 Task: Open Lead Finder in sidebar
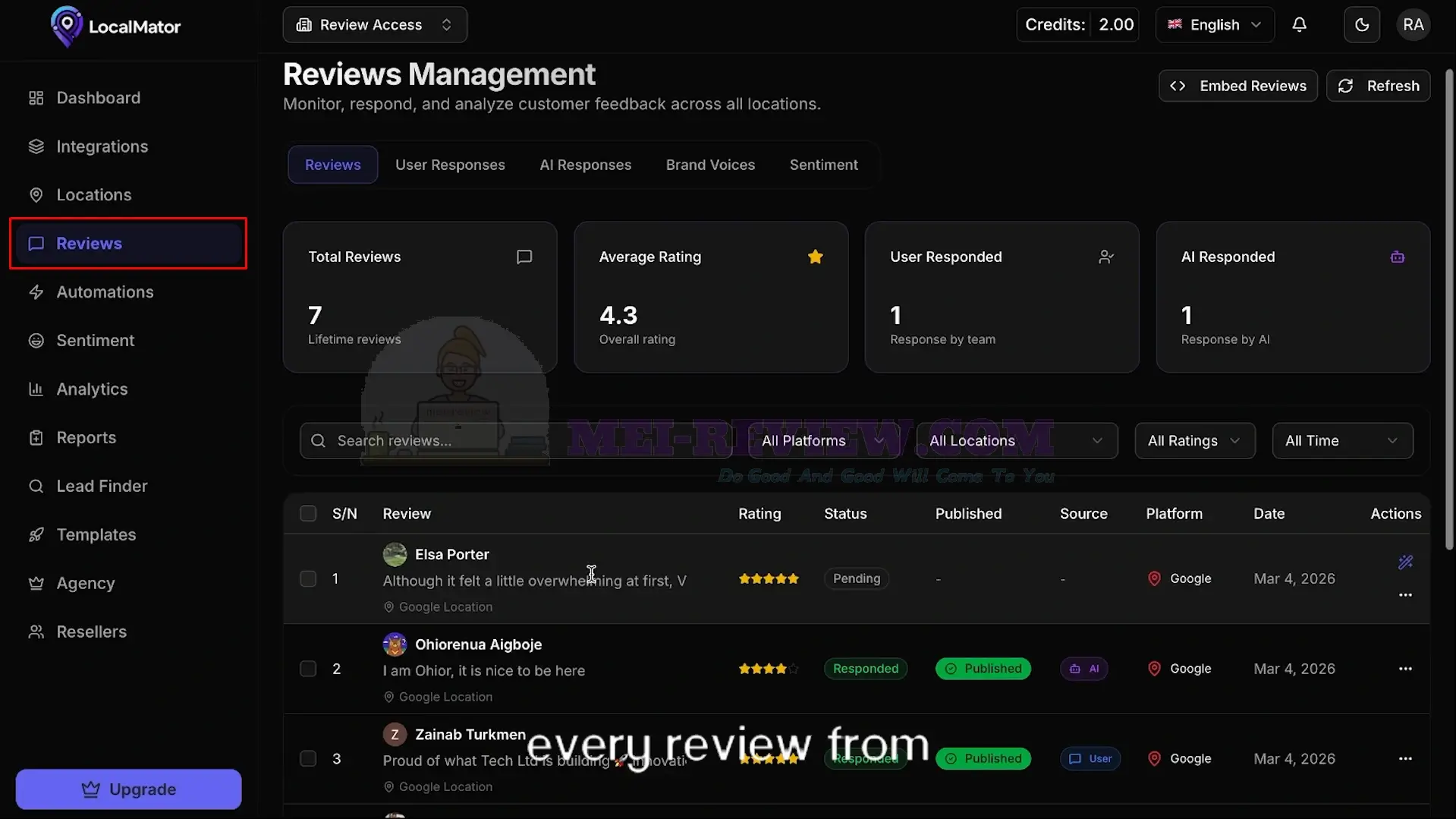128,487
